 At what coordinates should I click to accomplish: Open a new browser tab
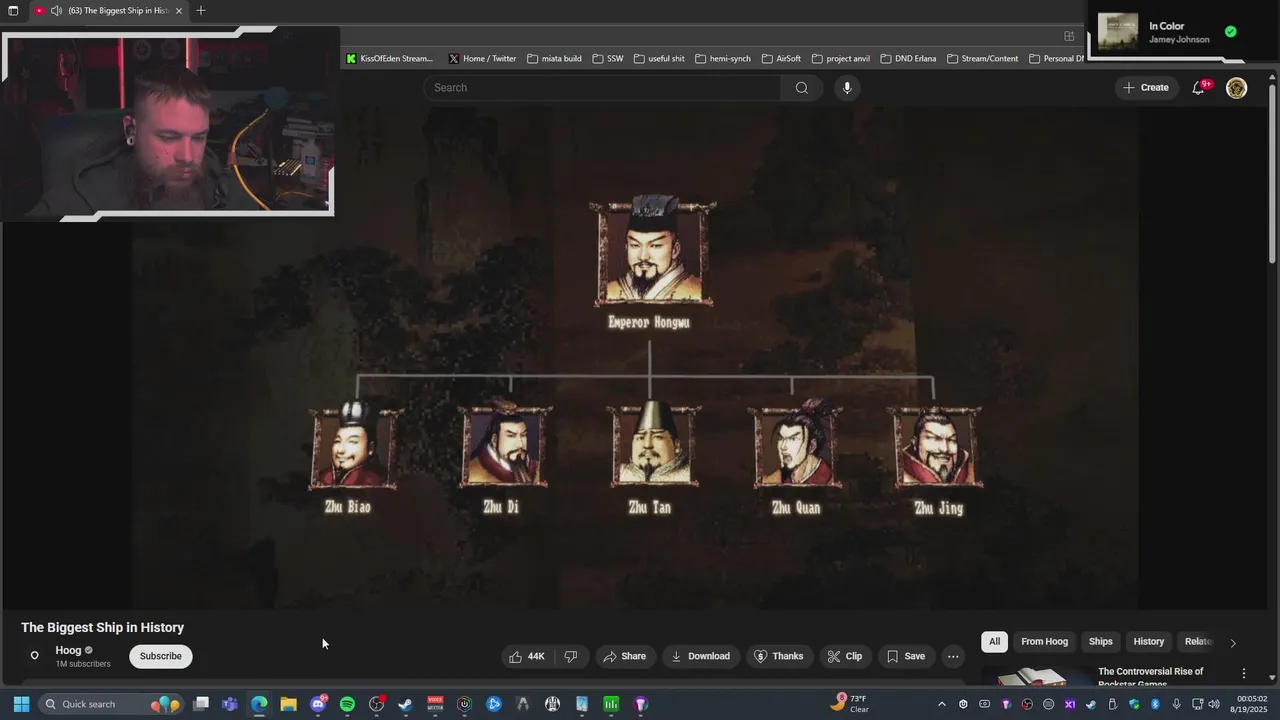(201, 11)
